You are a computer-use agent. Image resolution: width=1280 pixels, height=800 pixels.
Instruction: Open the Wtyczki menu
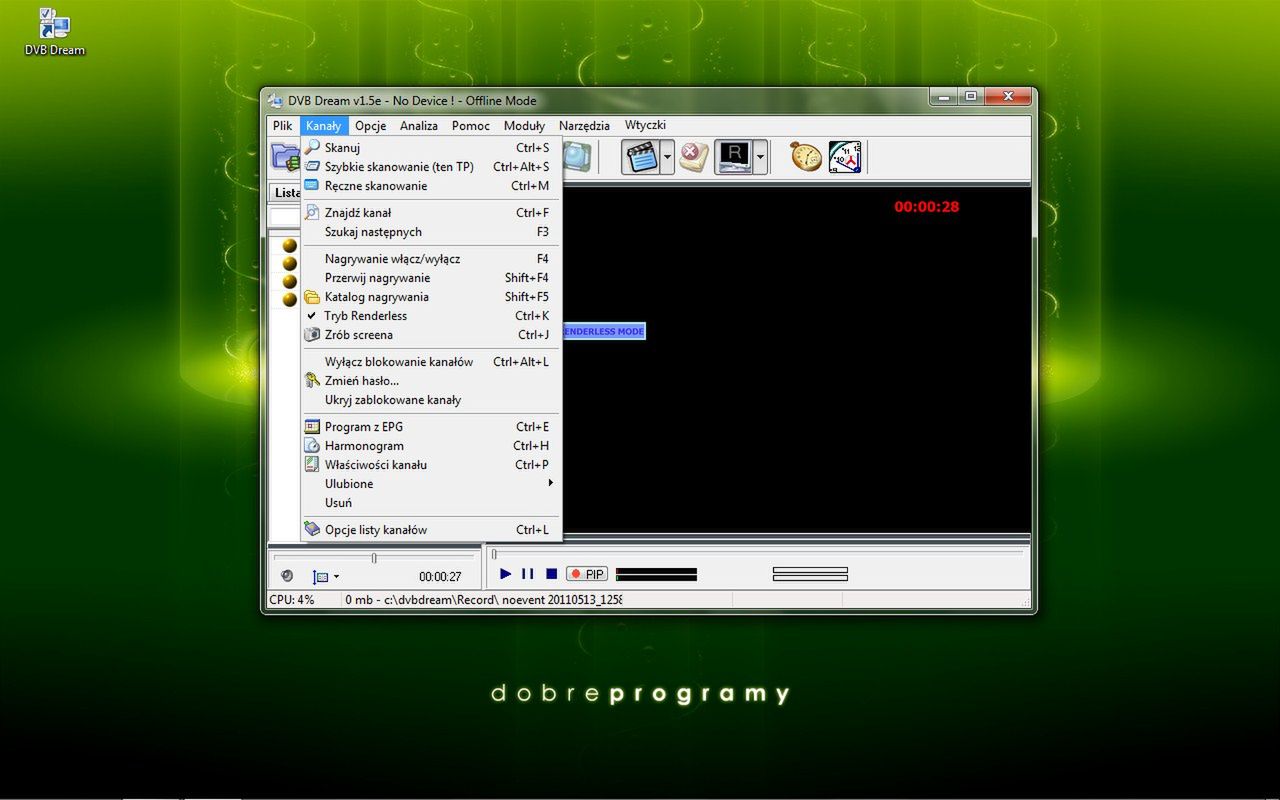645,126
